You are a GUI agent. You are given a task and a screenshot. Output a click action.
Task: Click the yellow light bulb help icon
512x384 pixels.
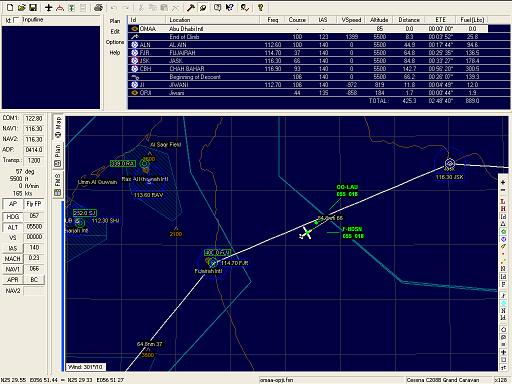click(x=261, y=7)
